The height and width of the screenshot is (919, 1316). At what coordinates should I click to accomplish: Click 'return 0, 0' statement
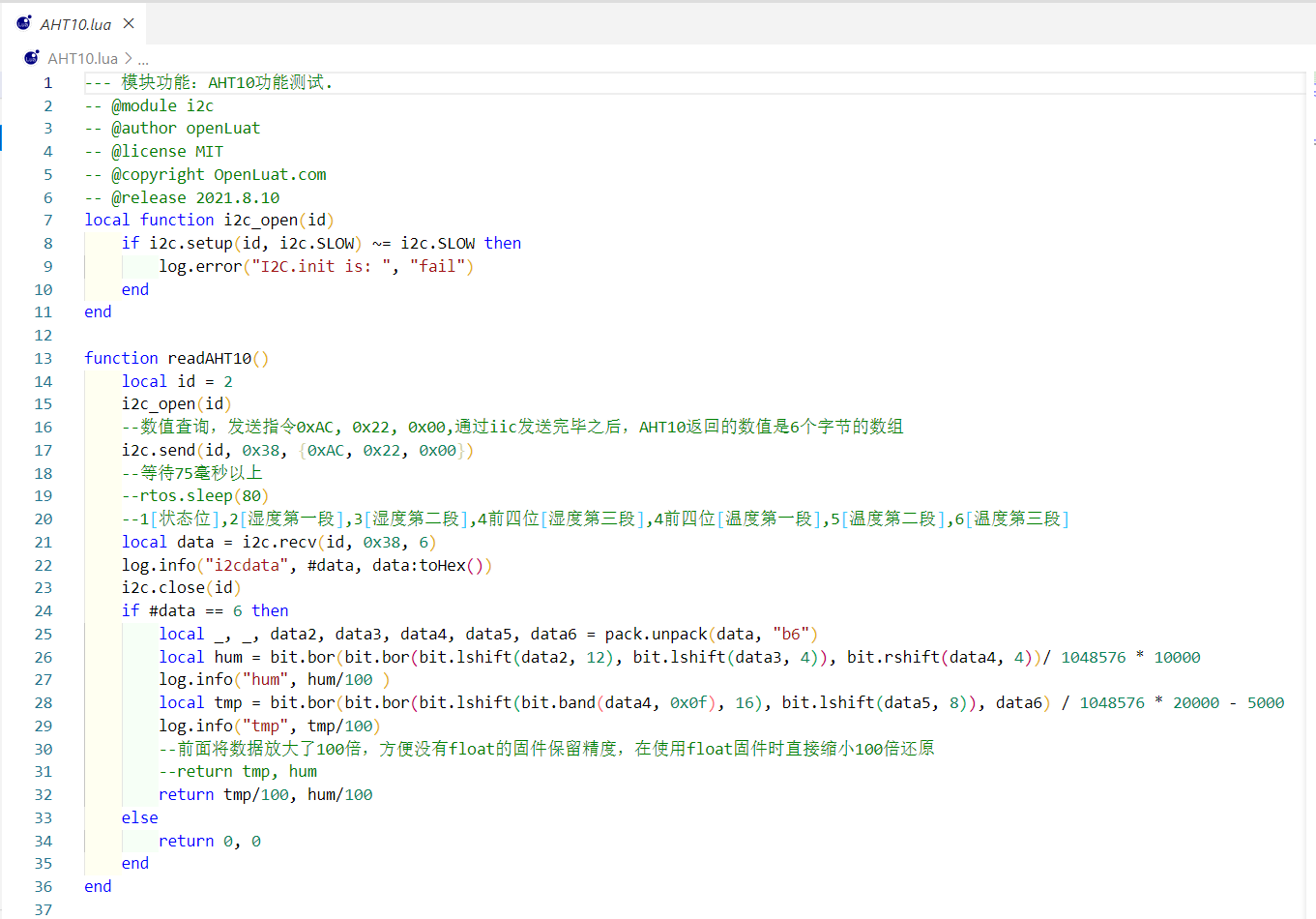[210, 842]
